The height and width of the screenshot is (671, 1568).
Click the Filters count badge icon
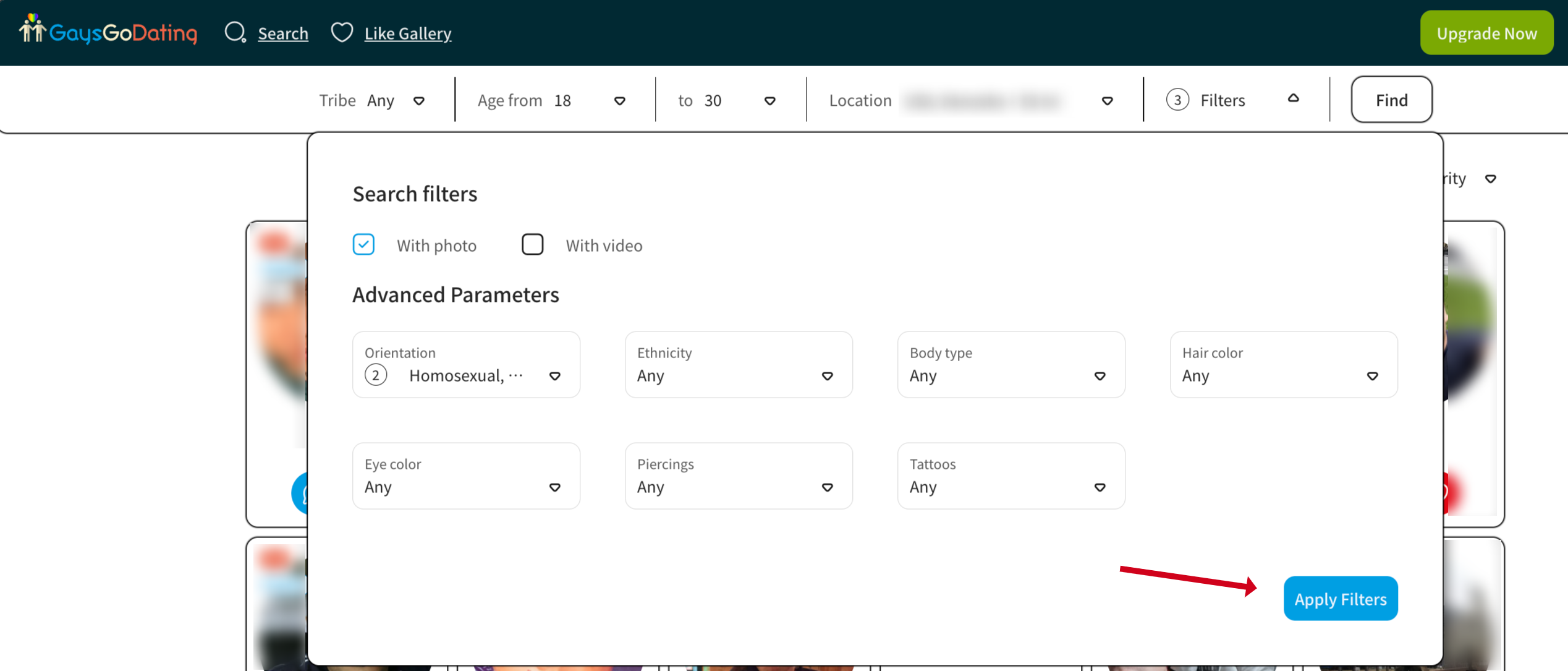point(1177,100)
